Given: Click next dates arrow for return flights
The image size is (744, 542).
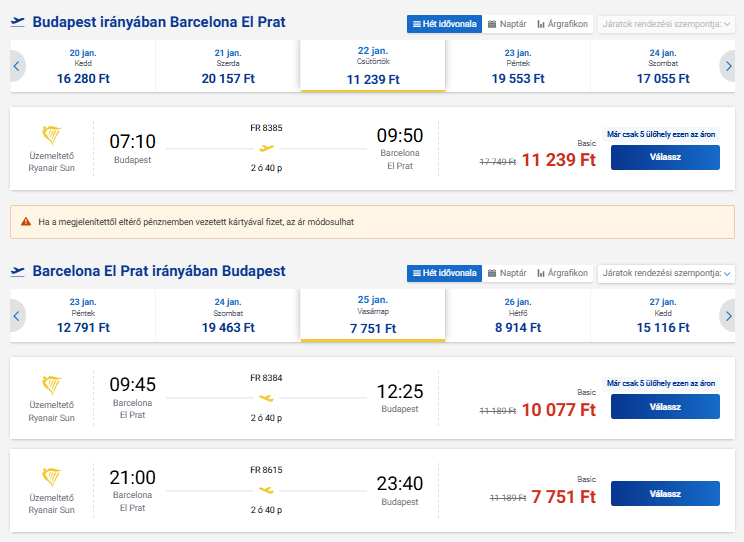Looking at the screenshot, I should pyautogui.click(x=729, y=316).
